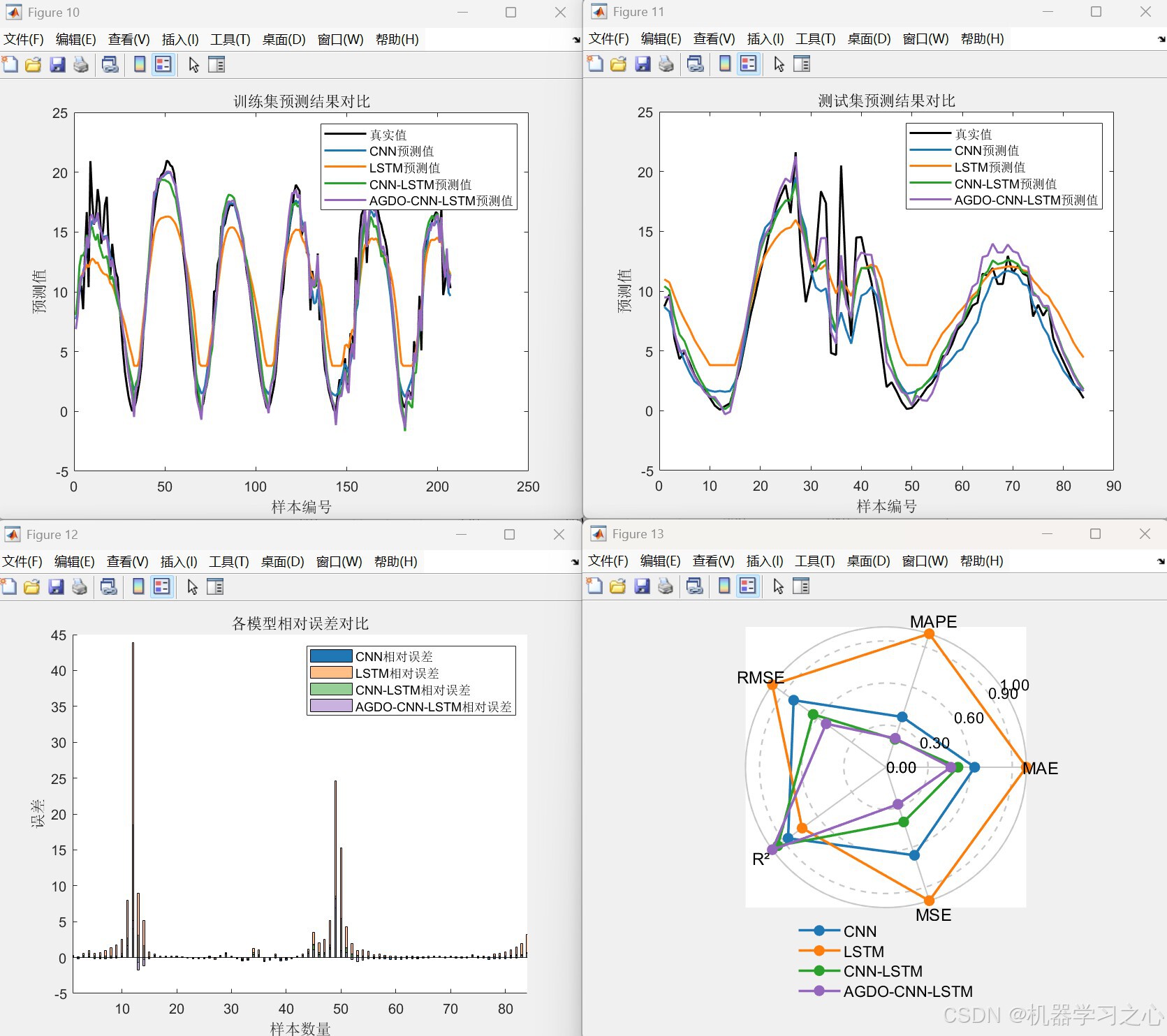Click Link Plot icon in Figure 11
Image resolution: width=1167 pixels, height=1036 pixels.
pyautogui.click(x=695, y=64)
